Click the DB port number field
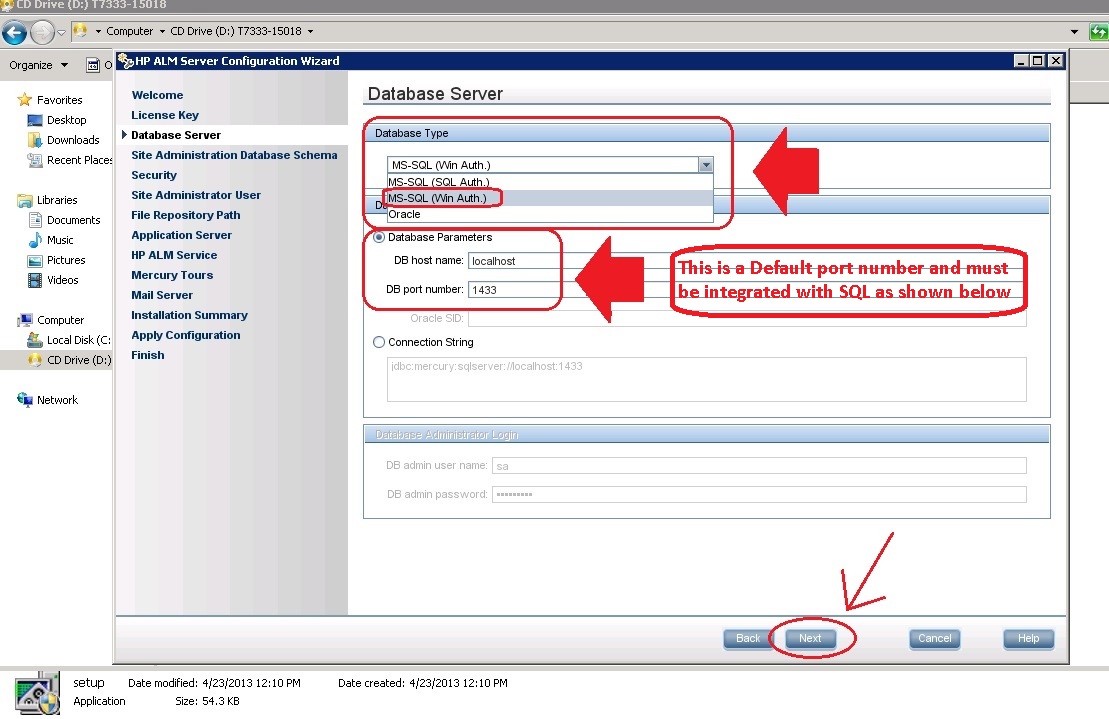 click(747, 290)
